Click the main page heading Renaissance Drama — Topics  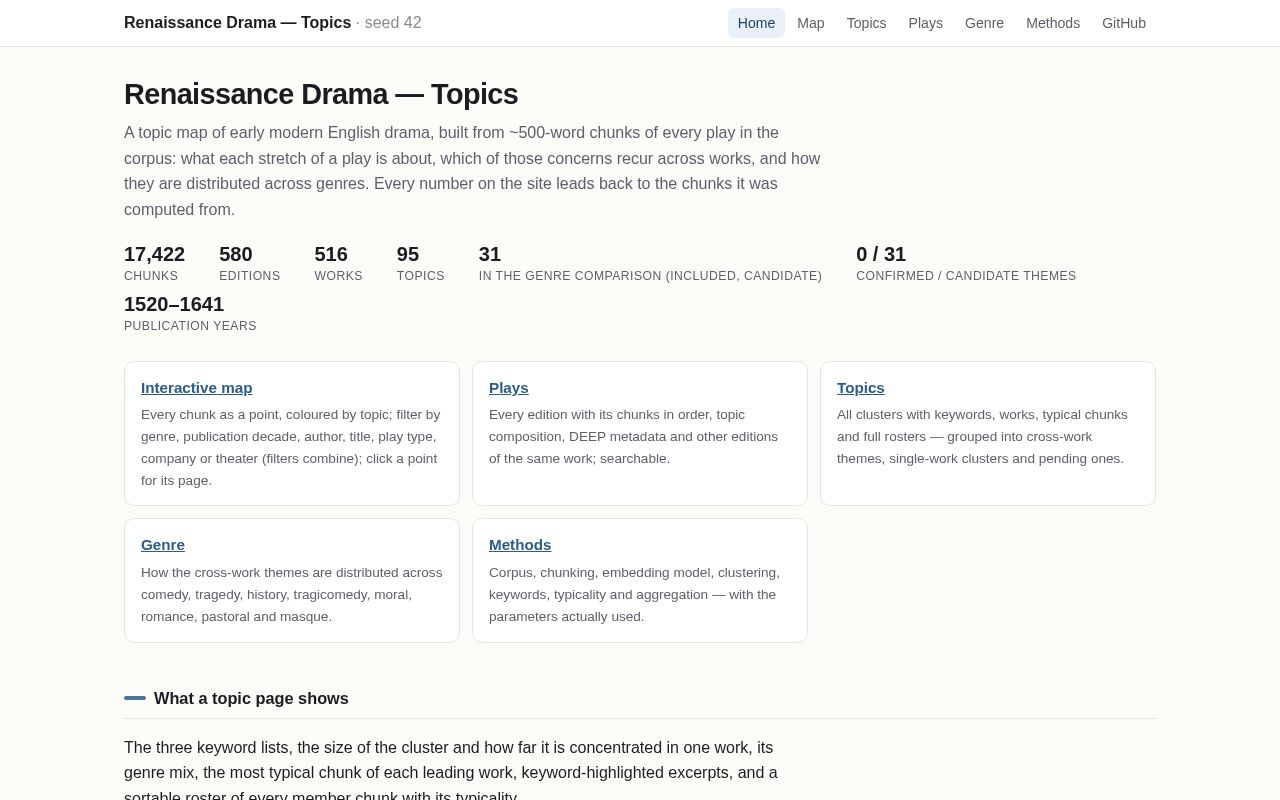(x=321, y=94)
